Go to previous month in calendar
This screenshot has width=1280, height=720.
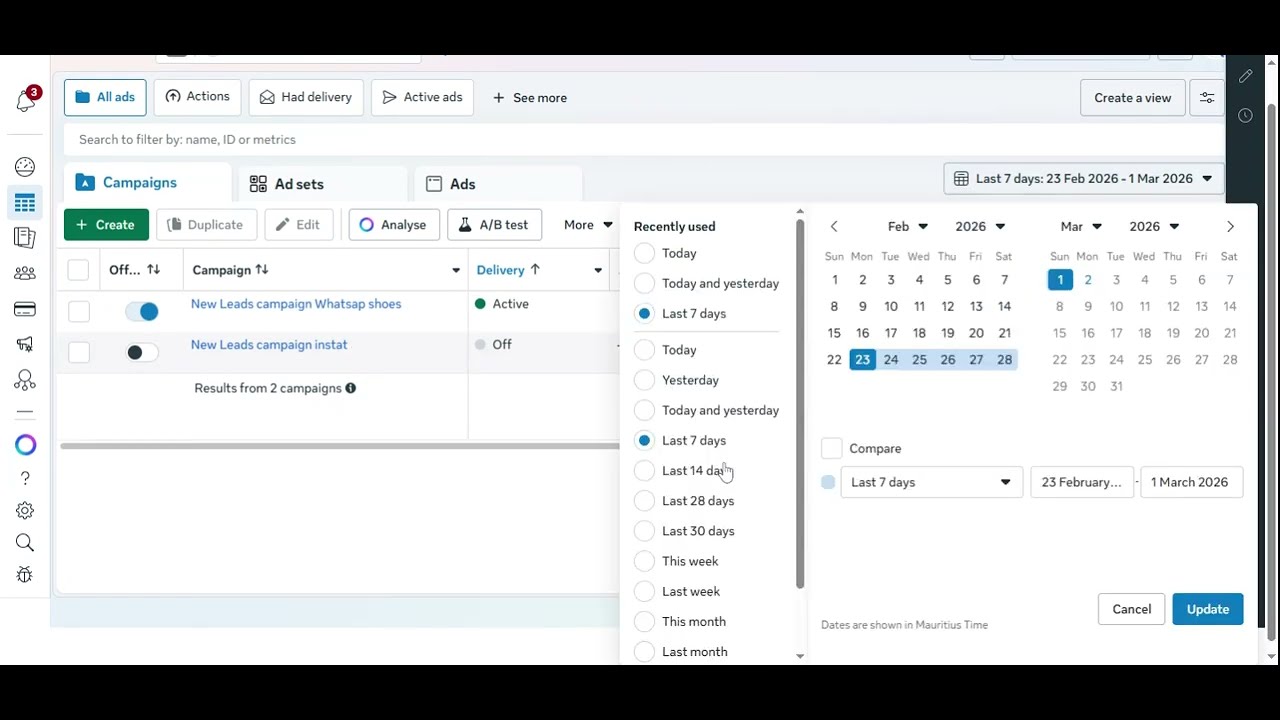pos(834,227)
